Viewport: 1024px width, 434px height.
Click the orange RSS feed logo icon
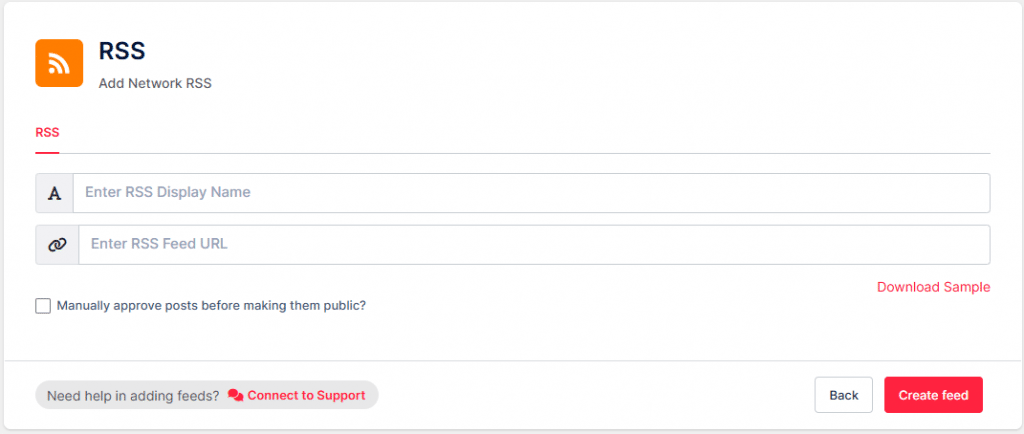(x=59, y=63)
